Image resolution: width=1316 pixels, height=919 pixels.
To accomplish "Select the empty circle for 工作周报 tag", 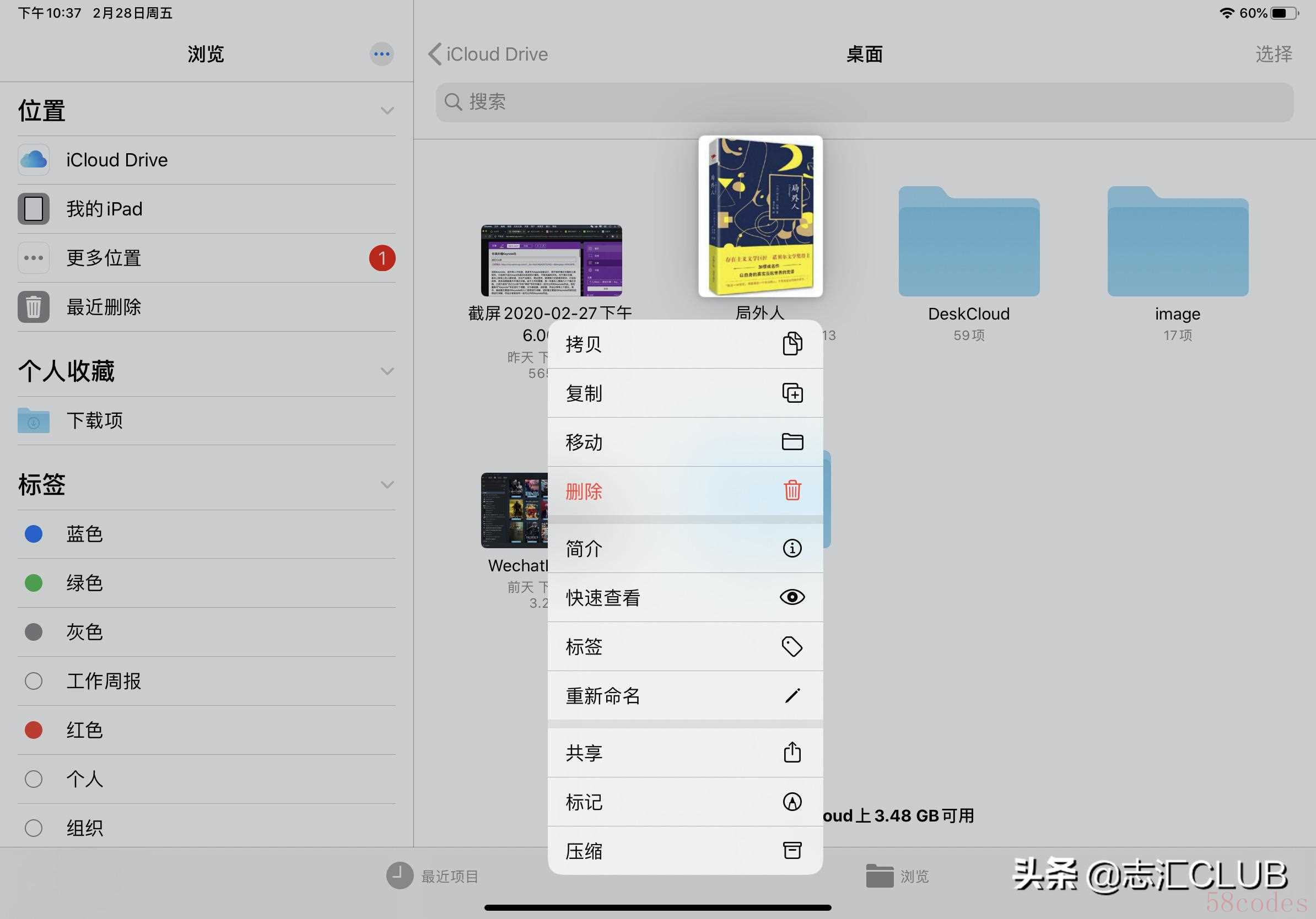I will tap(34, 681).
